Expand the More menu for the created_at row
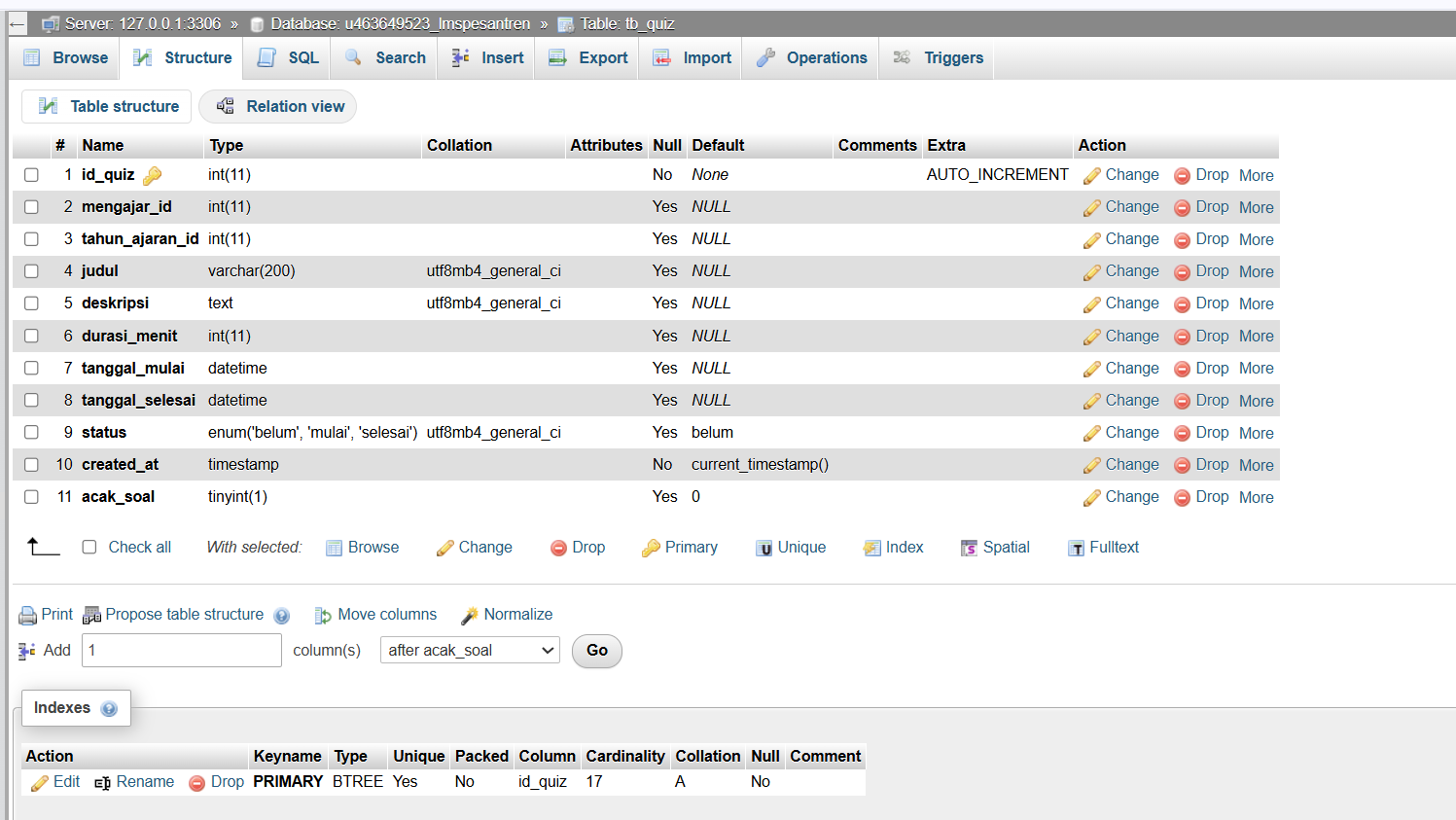The height and width of the screenshot is (820, 1456). 1256,466
